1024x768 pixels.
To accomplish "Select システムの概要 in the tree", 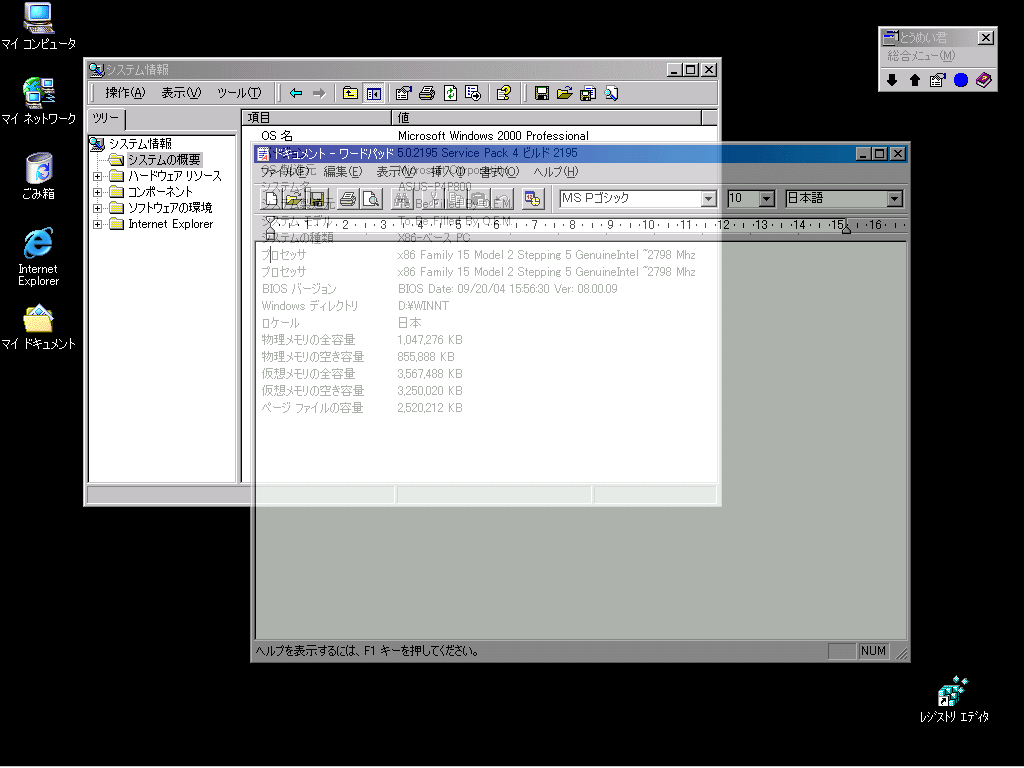I will click(164, 160).
